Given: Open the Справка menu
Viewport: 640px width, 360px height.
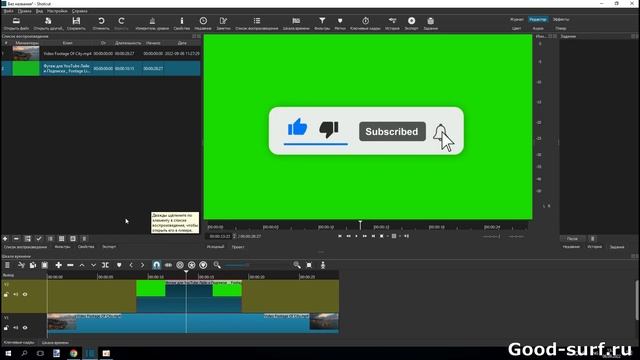Looking at the screenshot, I should click(80, 11).
